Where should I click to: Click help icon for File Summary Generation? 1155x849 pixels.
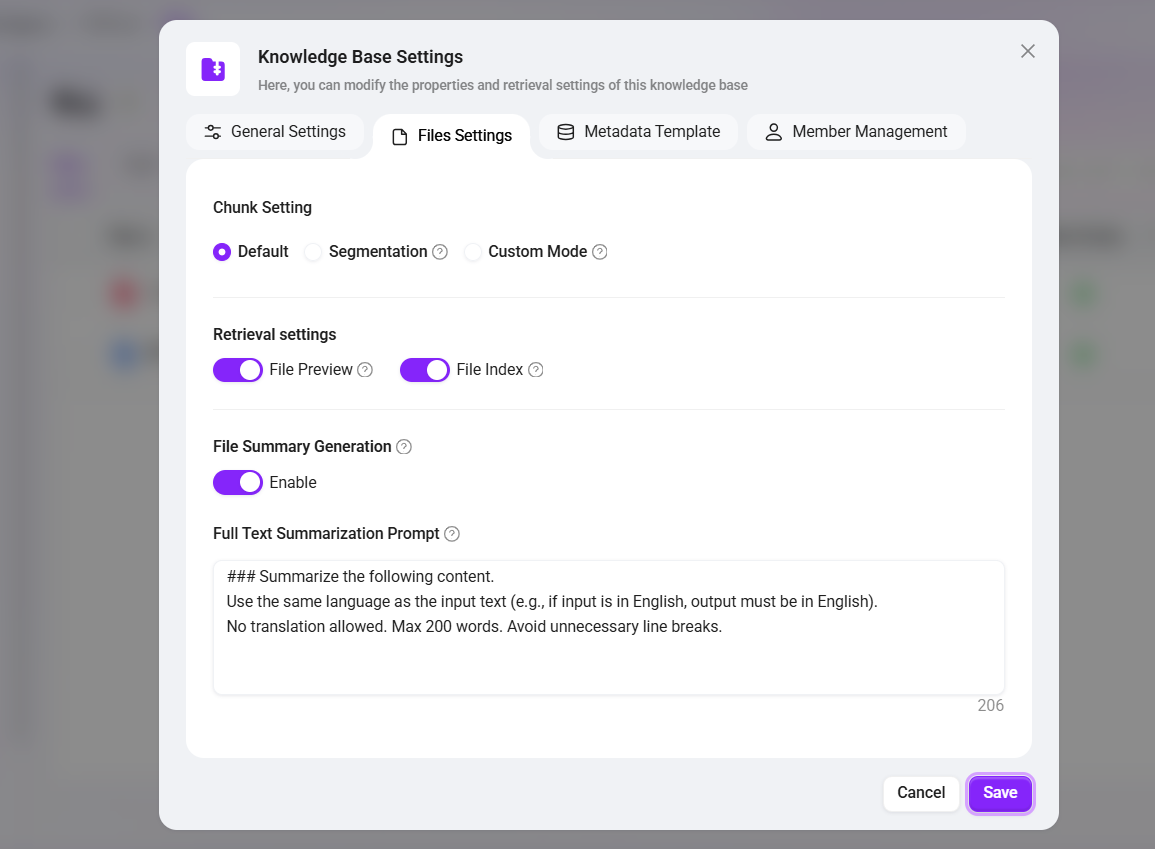pos(404,447)
